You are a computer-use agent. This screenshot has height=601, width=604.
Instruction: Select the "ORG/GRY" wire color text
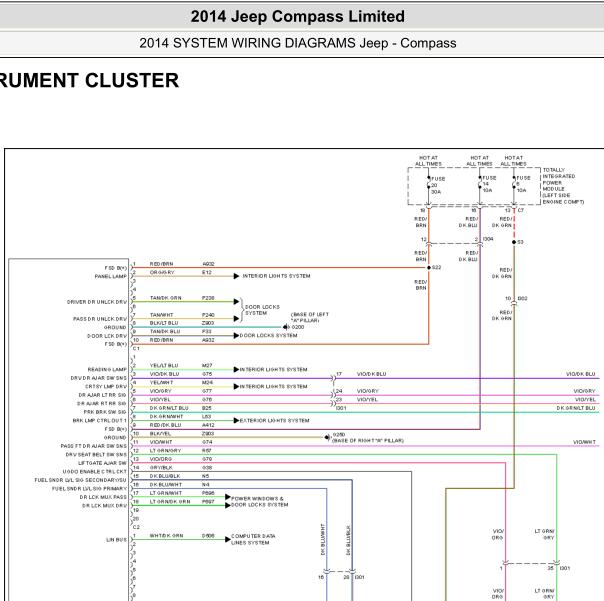[x=162, y=272]
